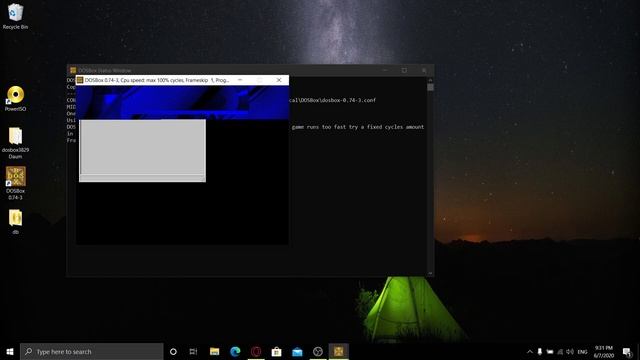This screenshot has height=360, width=640.
Task: Switch to DOSBox via its taskbar icon
Action: (339, 351)
